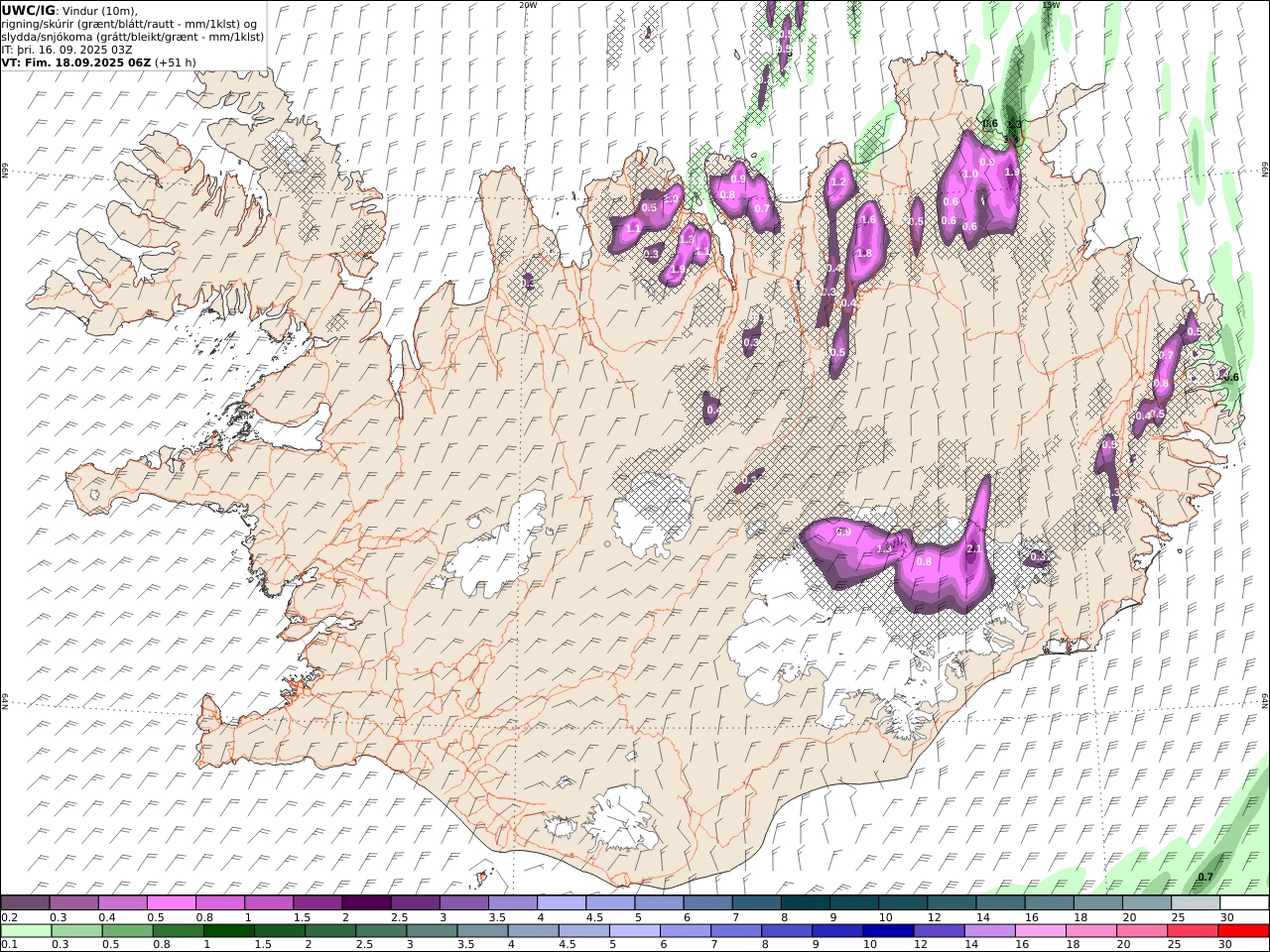The image size is (1270, 952).
Task: Click the light periwinkle swatch at 4 in snow scale
Action: click(x=561, y=902)
